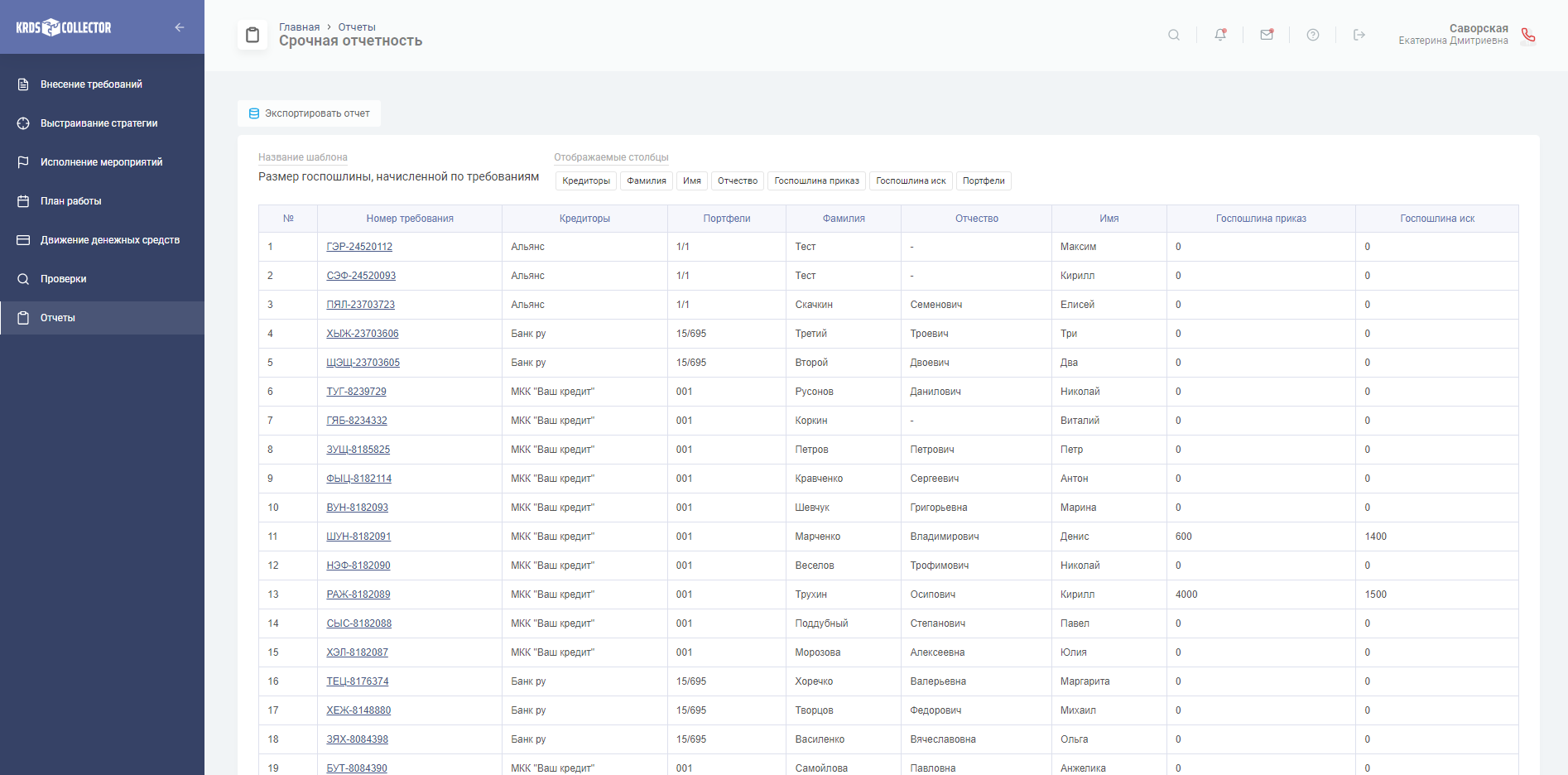Toggle the Отчество column tag

(738, 181)
